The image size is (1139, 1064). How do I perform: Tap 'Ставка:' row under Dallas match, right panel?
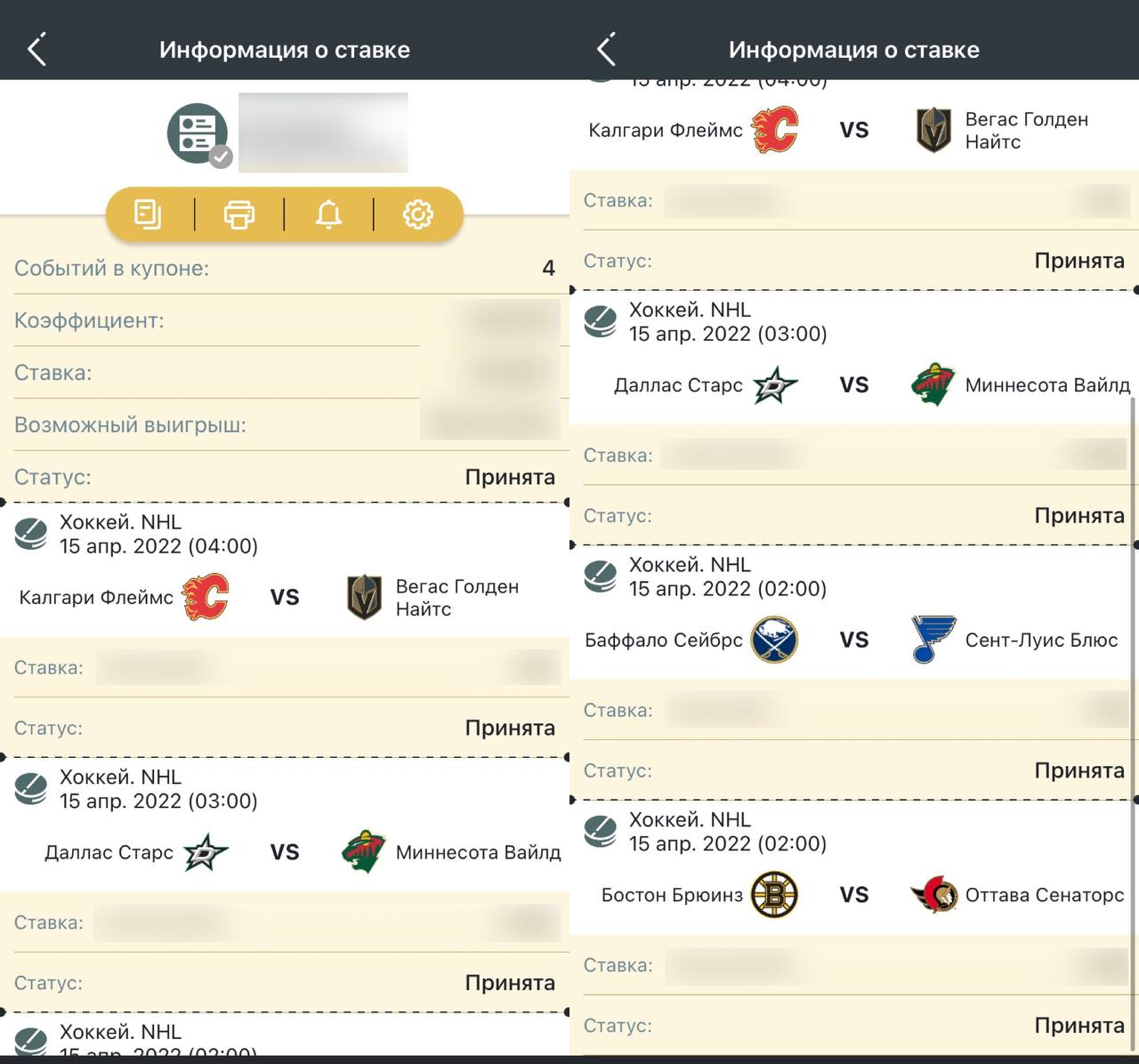[x=854, y=455]
